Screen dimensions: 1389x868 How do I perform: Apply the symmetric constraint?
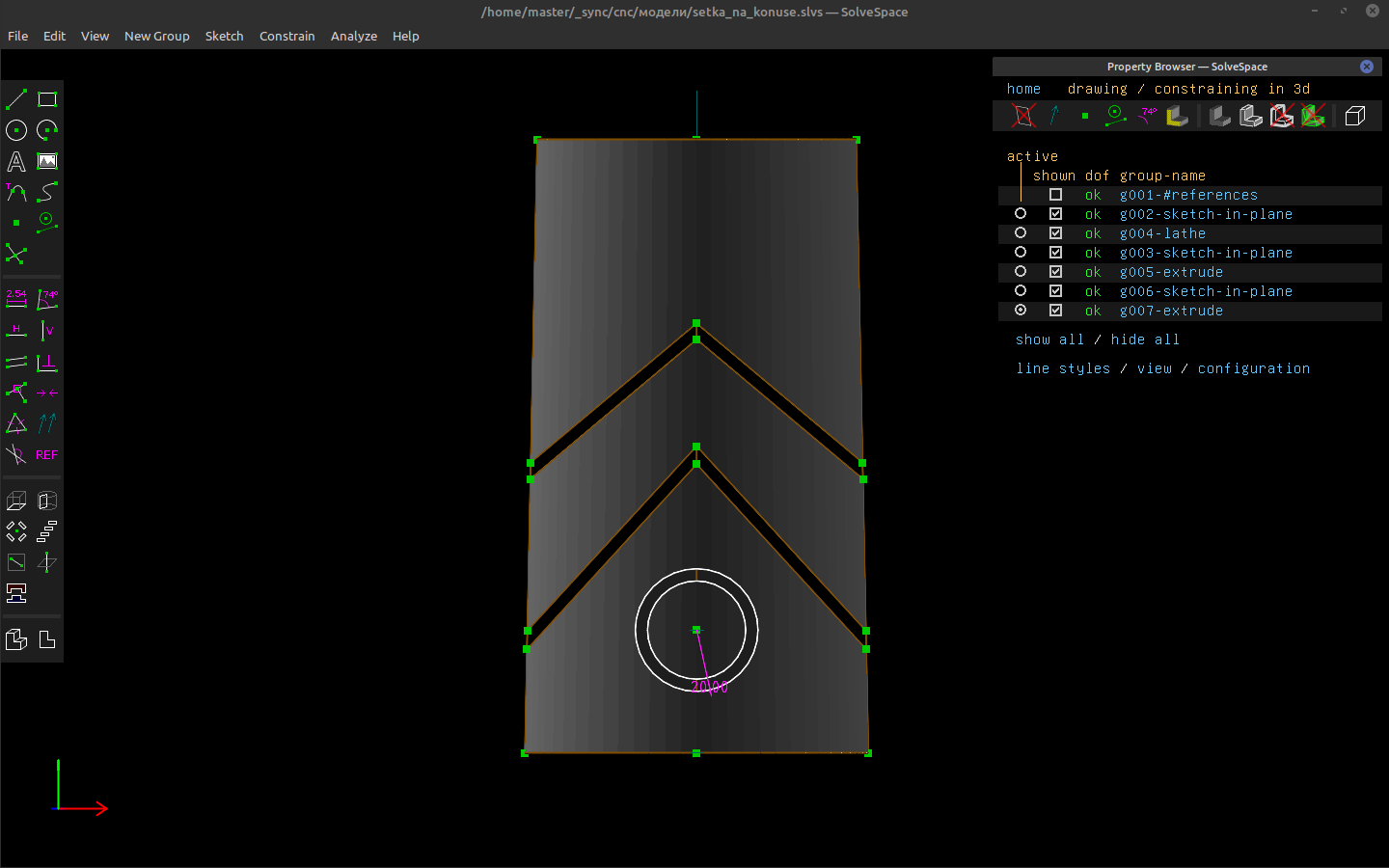pyautogui.click(x=47, y=393)
